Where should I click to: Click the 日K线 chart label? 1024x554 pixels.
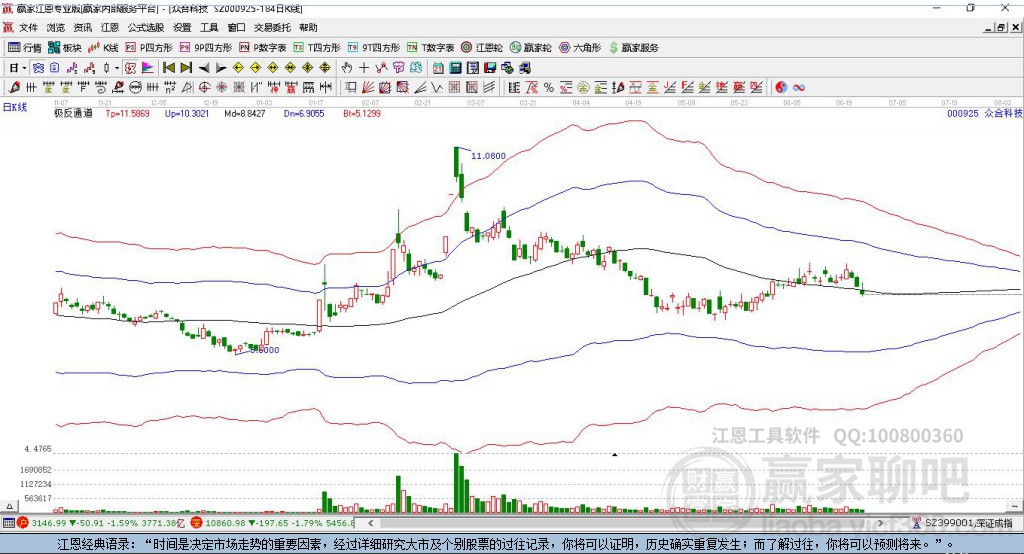(x=15, y=107)
